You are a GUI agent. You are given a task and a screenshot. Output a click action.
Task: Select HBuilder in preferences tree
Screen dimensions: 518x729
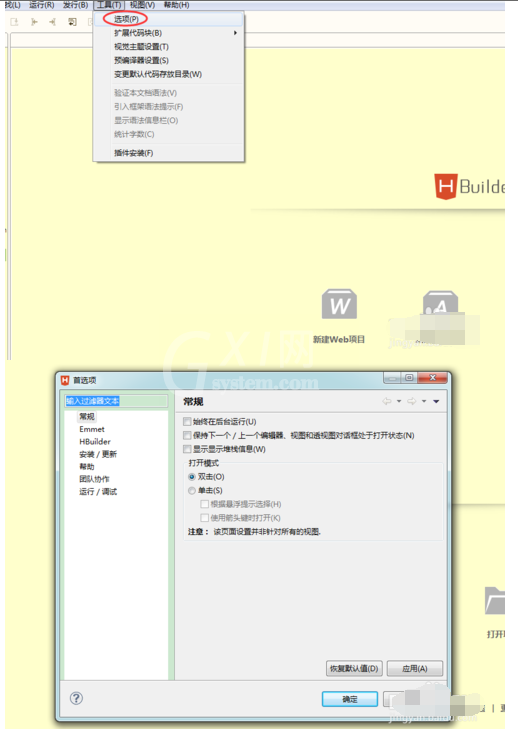[95, 442]
